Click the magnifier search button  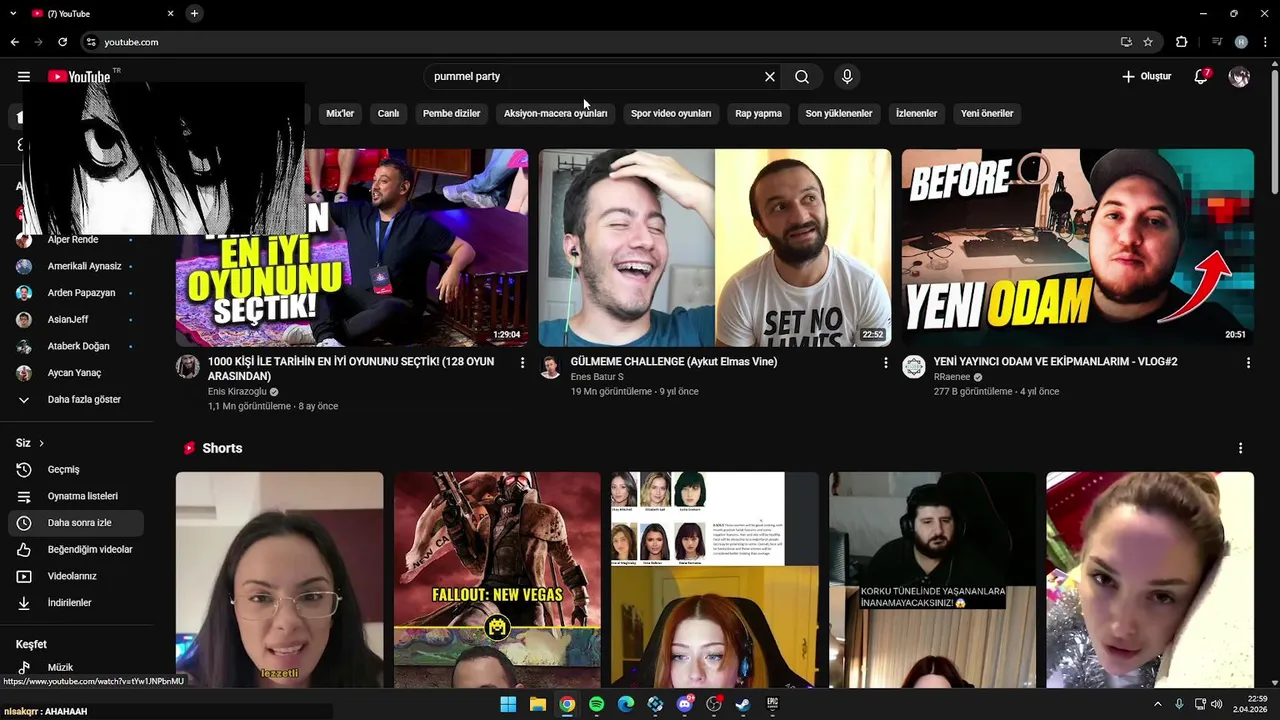click(802, 77)
